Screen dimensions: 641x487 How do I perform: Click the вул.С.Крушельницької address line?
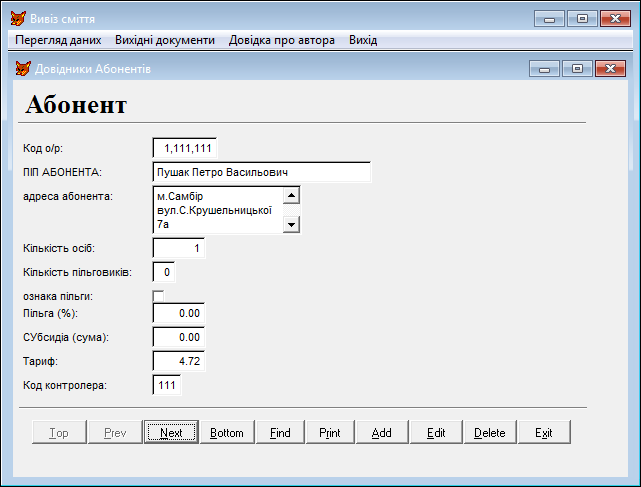(x=215, y=210)
